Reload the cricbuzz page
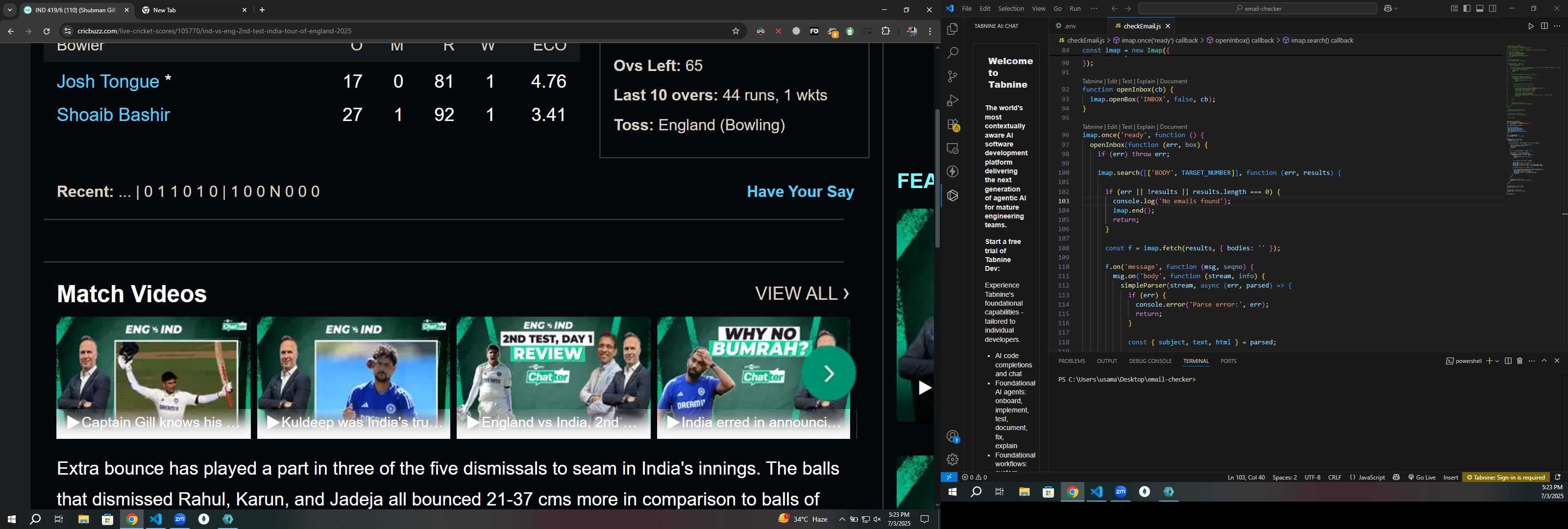The height and width of the screenshot is (529, 1568). point(46,31)
